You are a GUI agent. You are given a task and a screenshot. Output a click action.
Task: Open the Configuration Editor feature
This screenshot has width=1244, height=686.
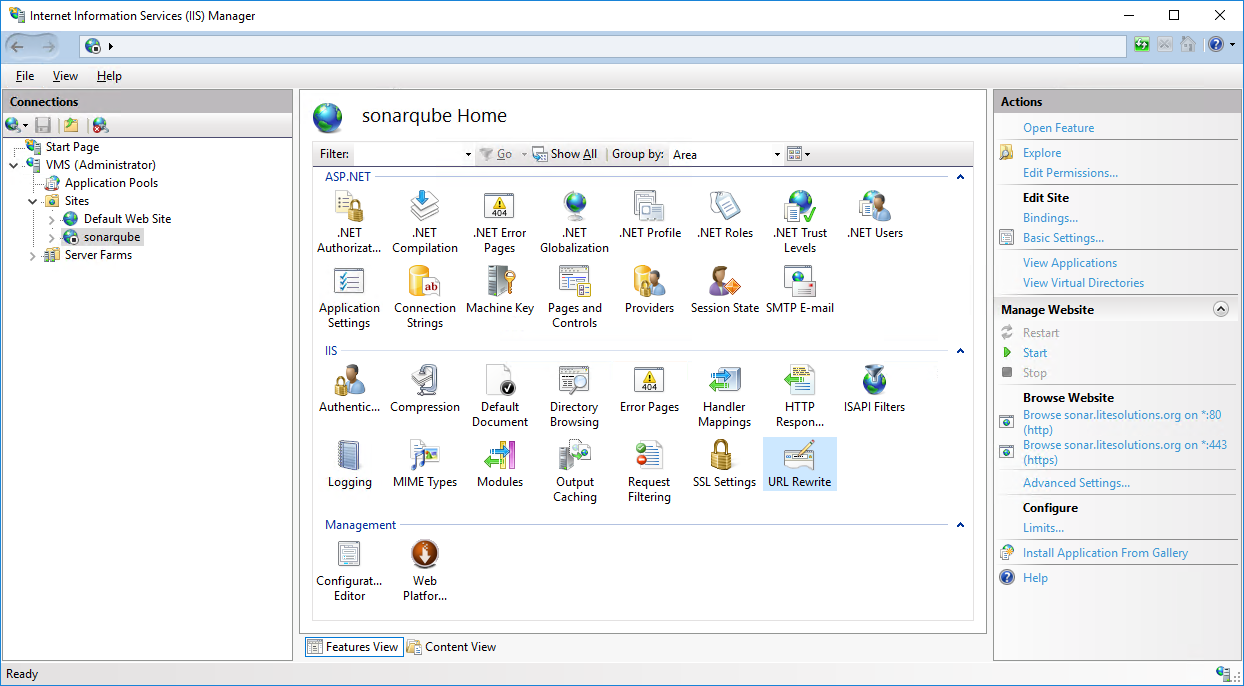point(349,569)
